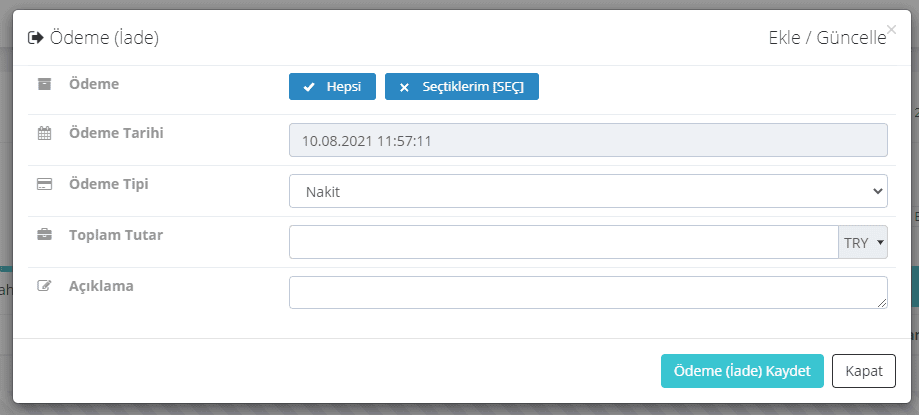The image size is (919, 415).
Task: Click the archive box icon beside Ödeme
Action: click(x=45, y=84)
